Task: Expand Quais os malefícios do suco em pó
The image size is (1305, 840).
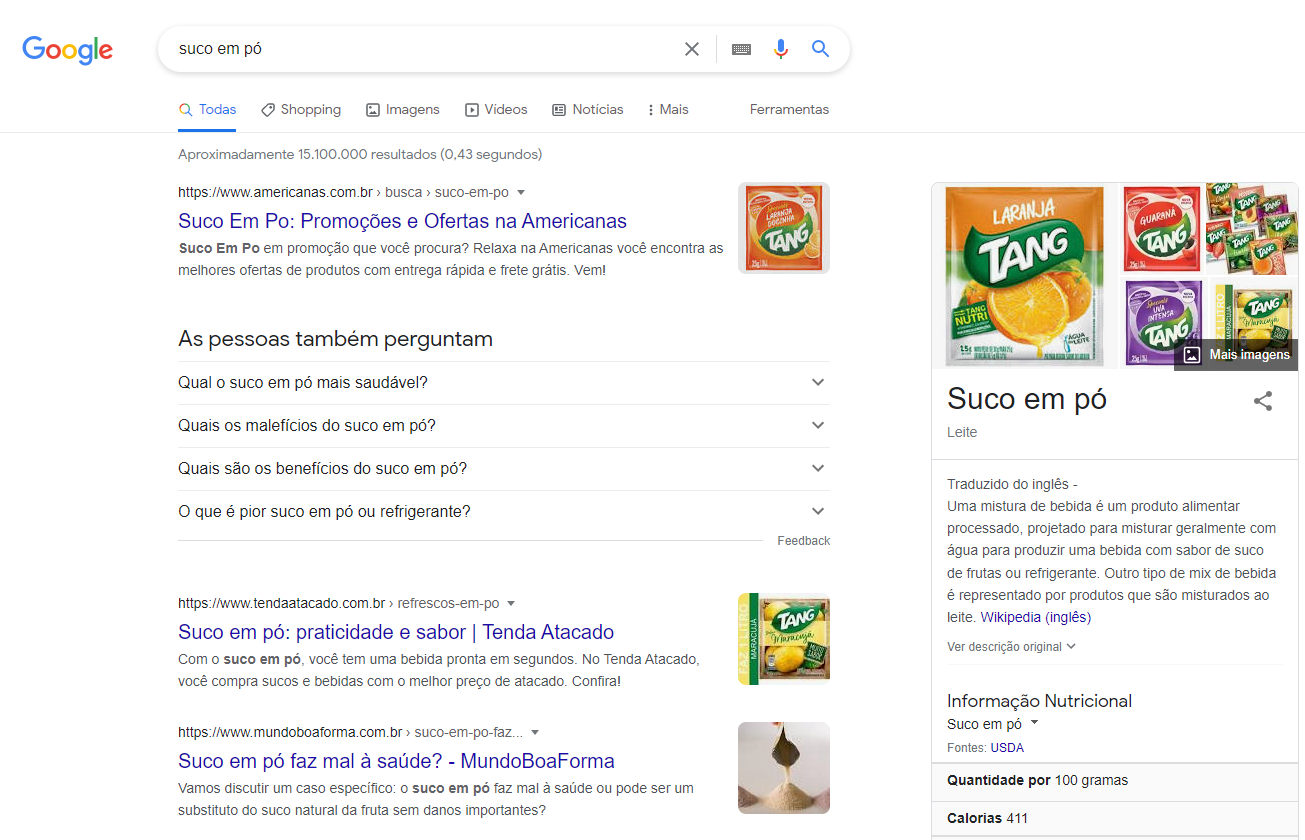Action: 504,426
